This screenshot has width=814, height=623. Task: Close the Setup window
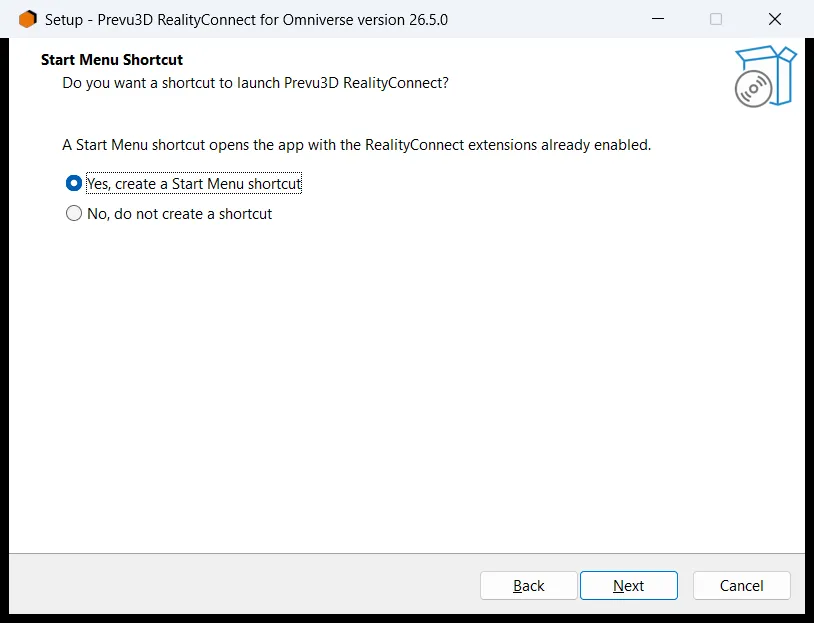(775, 19)
